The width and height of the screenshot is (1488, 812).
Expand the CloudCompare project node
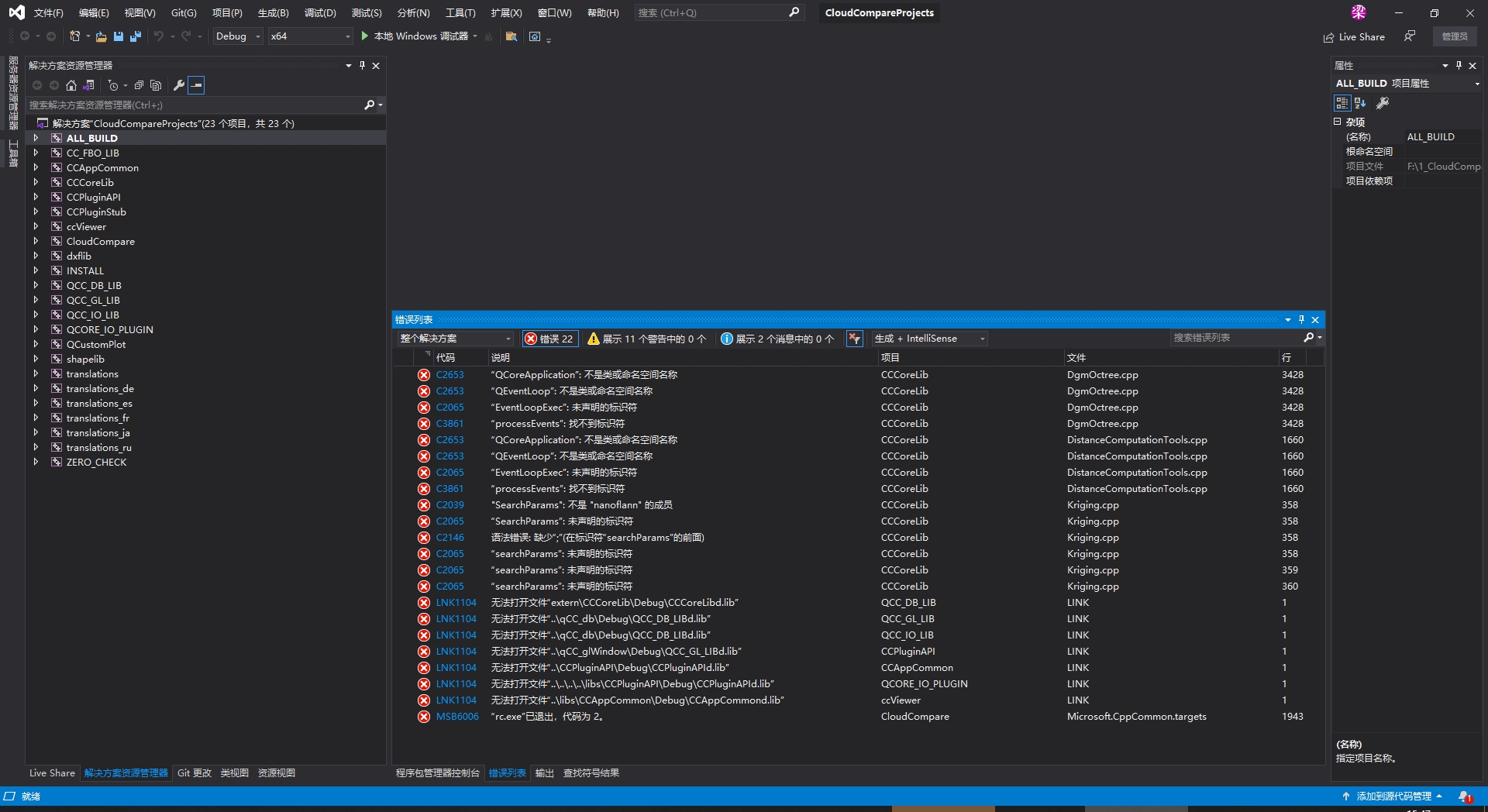[36, 242]
